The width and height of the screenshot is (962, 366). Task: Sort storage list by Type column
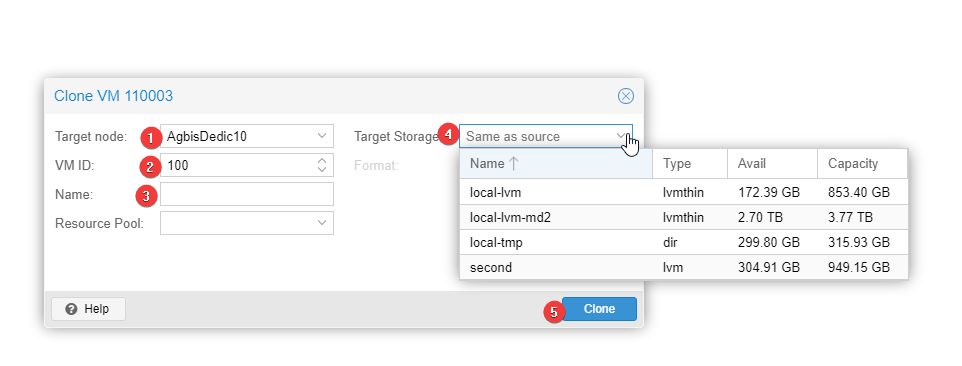(690, 164)
